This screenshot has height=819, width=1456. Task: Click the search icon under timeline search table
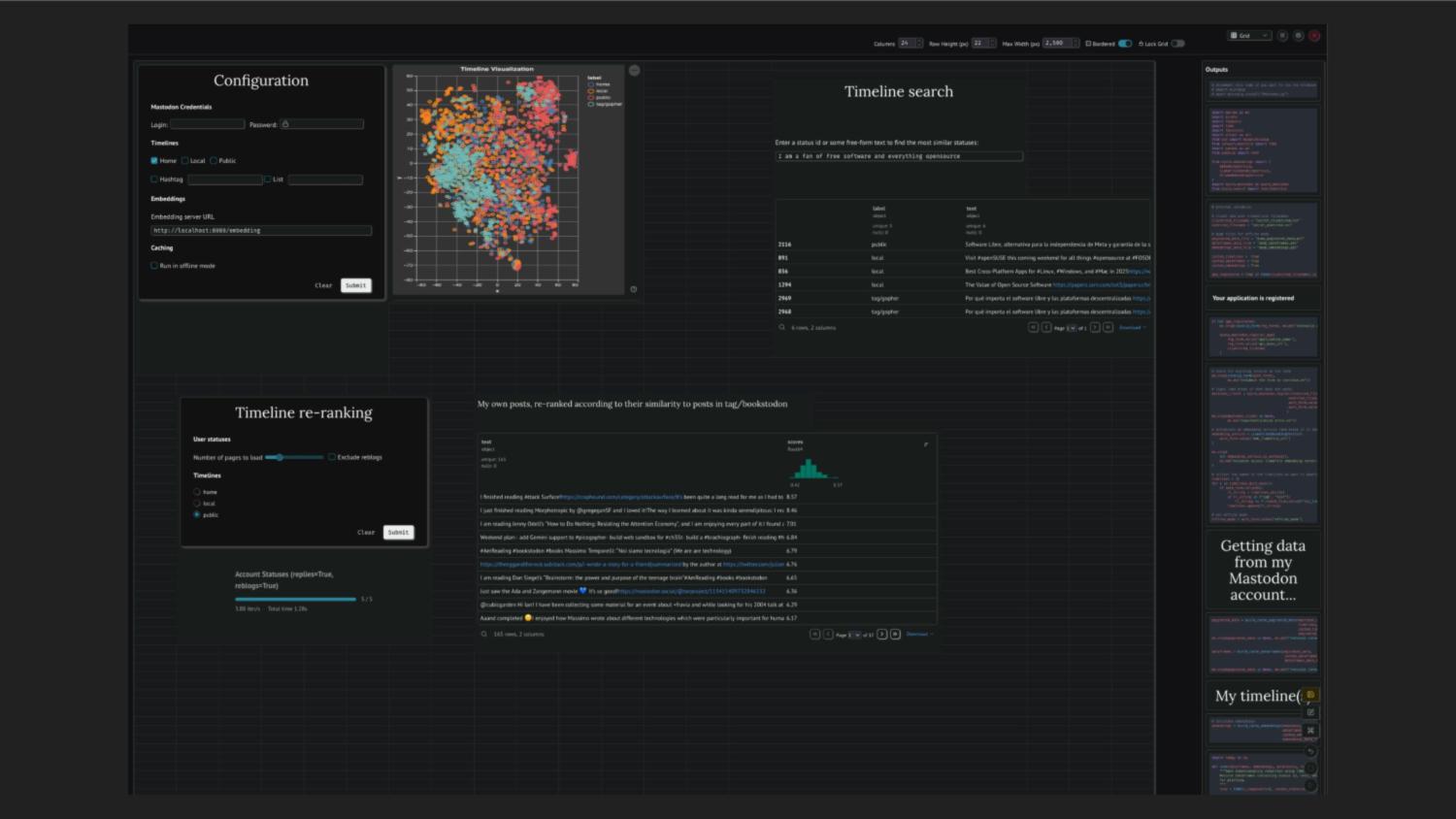tap(782, 328)
